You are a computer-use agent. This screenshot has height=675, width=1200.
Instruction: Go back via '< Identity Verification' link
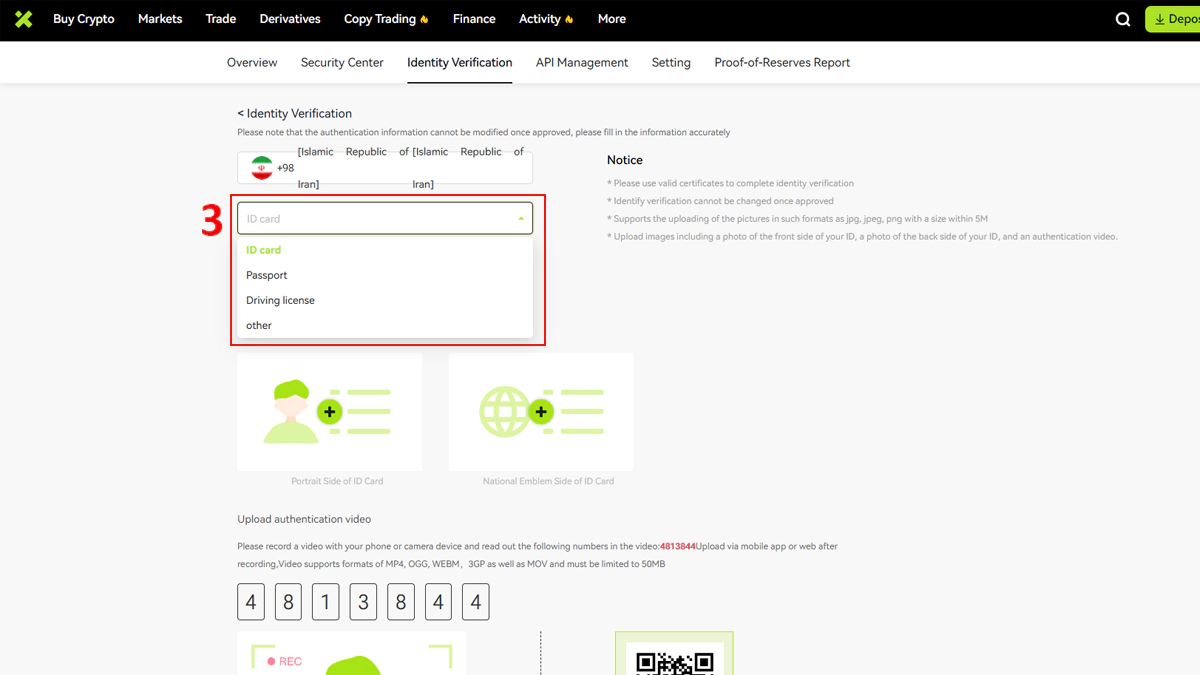(294, 113)
